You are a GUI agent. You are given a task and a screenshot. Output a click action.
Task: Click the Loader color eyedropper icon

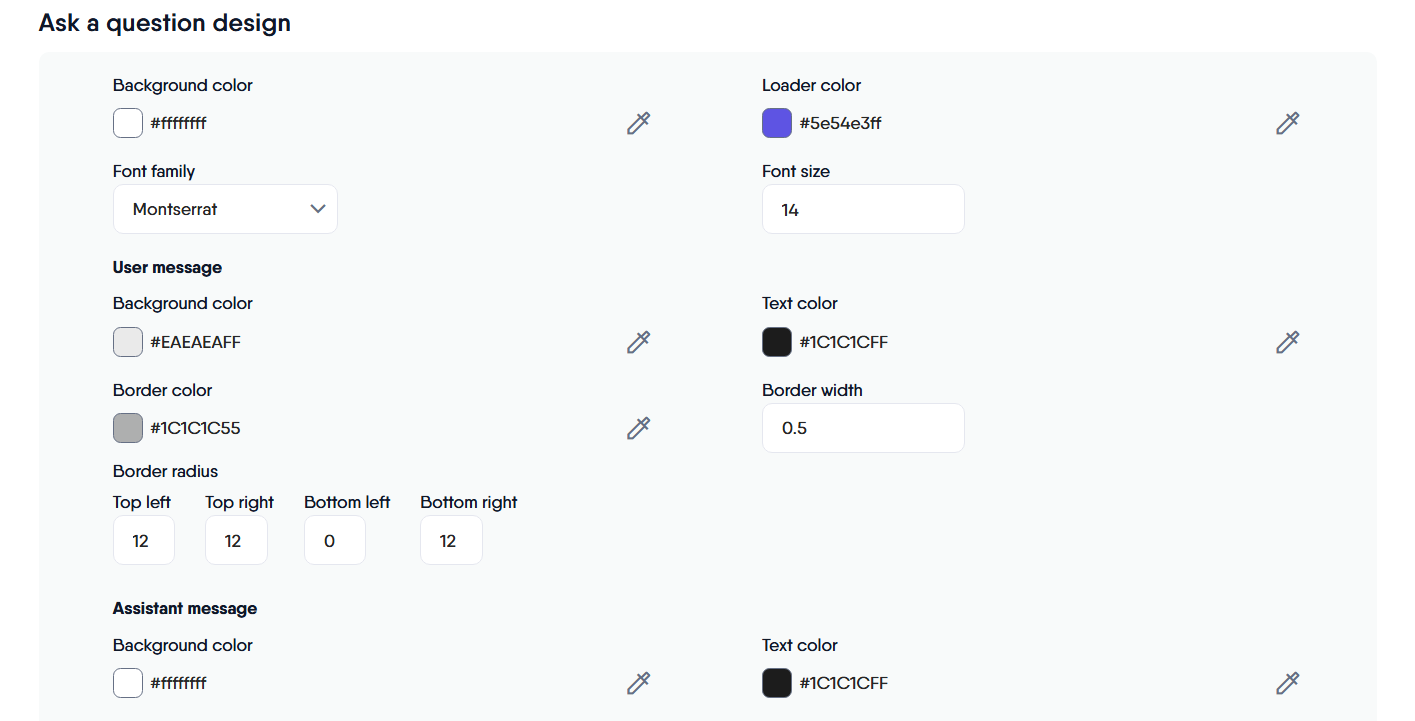tap(1287, 124)
